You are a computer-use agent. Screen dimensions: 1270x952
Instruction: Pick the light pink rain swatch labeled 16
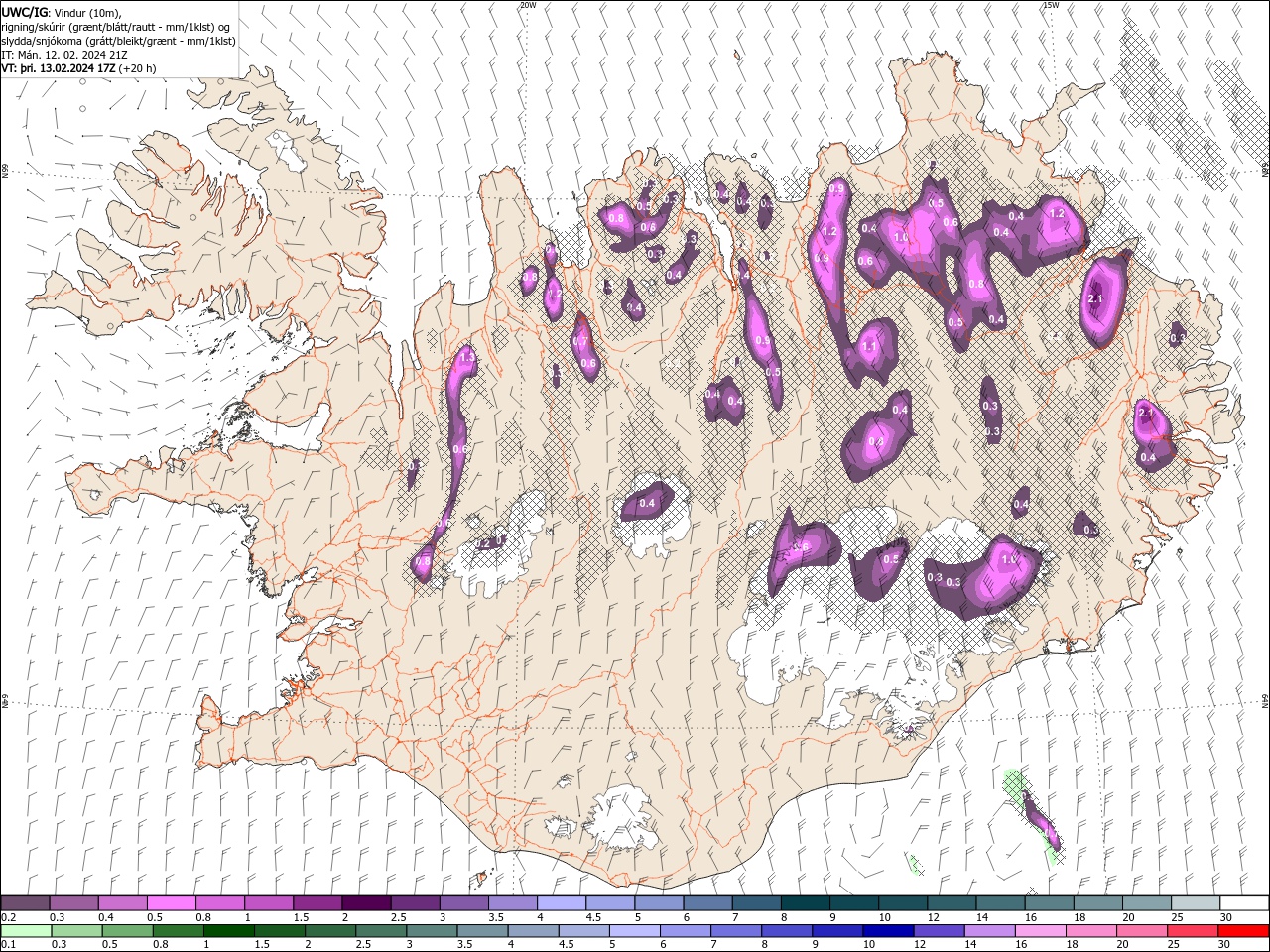click(1041, 931)
